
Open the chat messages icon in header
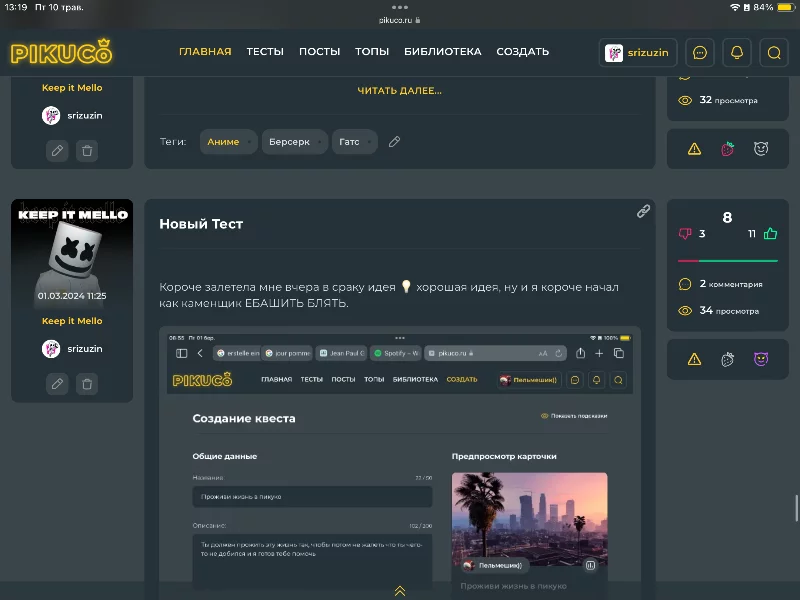click(x=699, y=53)
